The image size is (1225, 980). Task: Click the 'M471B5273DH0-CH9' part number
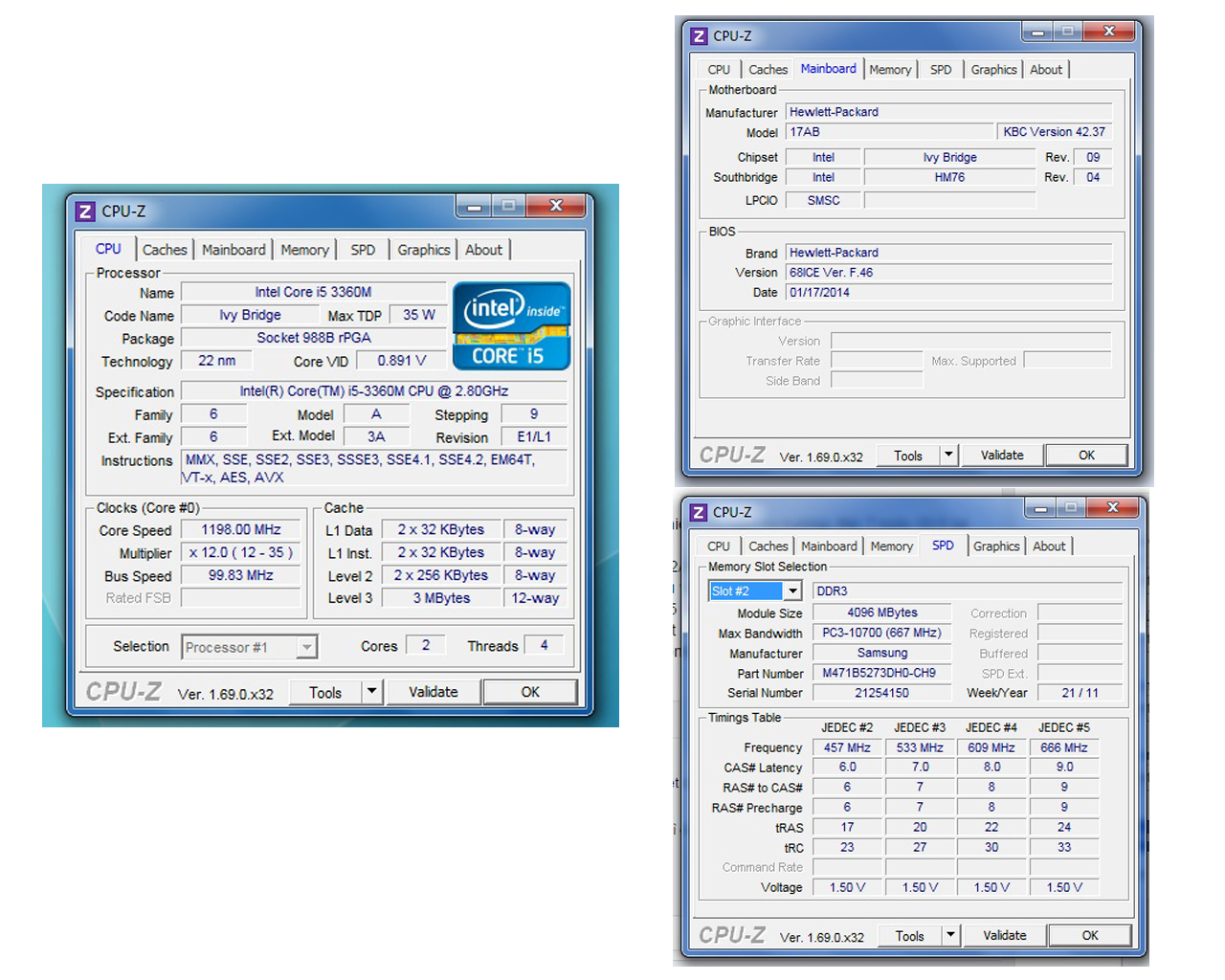coord(882,673)
